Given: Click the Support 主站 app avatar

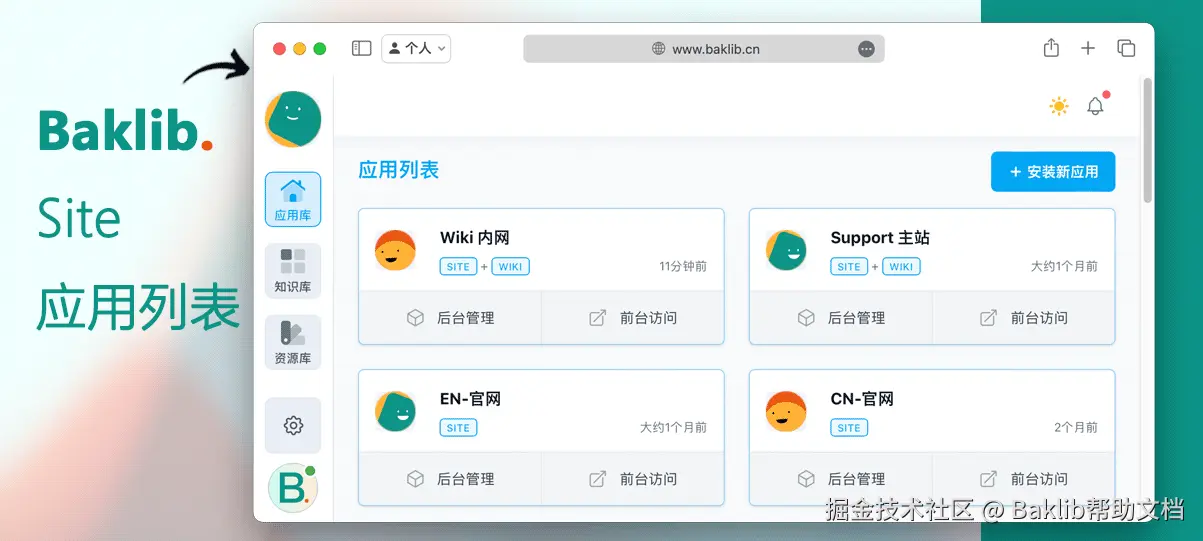Looking at the screenshot, I should (786, 250).
